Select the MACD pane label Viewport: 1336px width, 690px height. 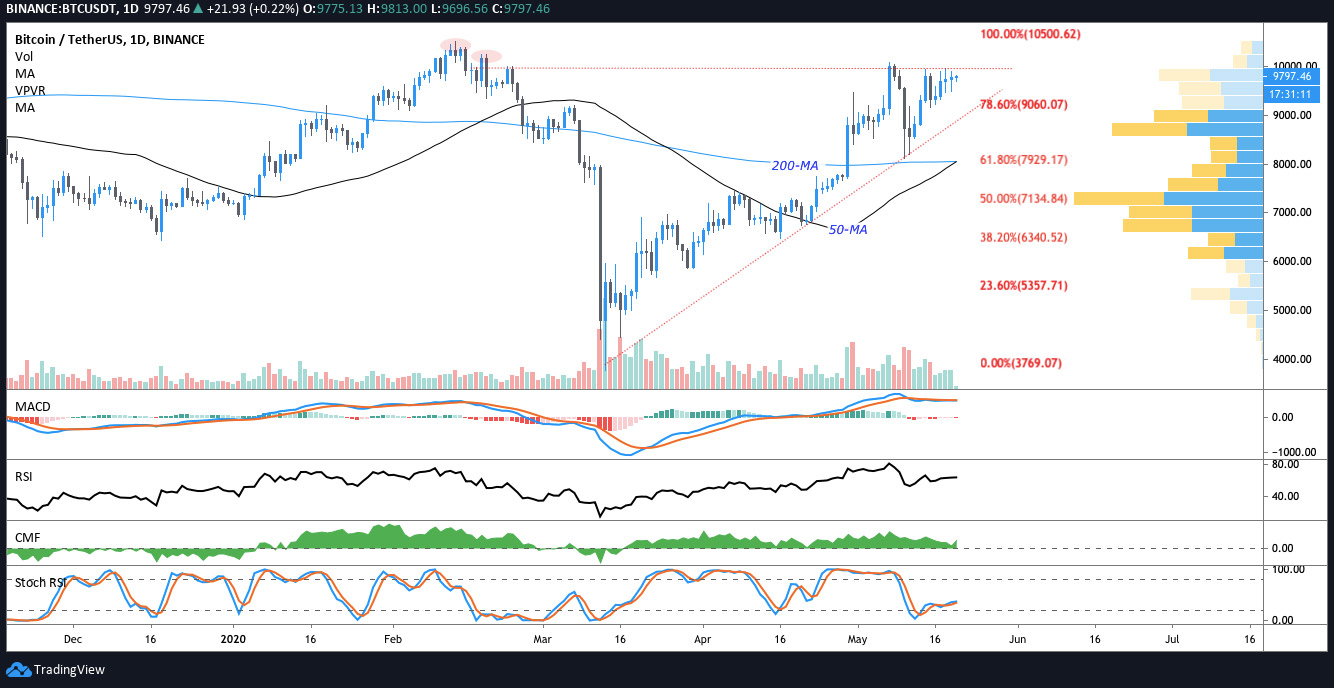click(x=33, y=406)
